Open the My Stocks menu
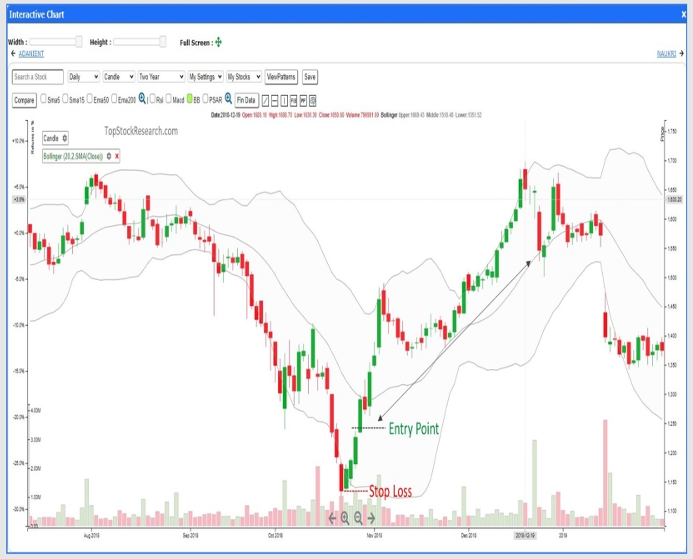This screenshot has width=693, height=559. [243, 77]
